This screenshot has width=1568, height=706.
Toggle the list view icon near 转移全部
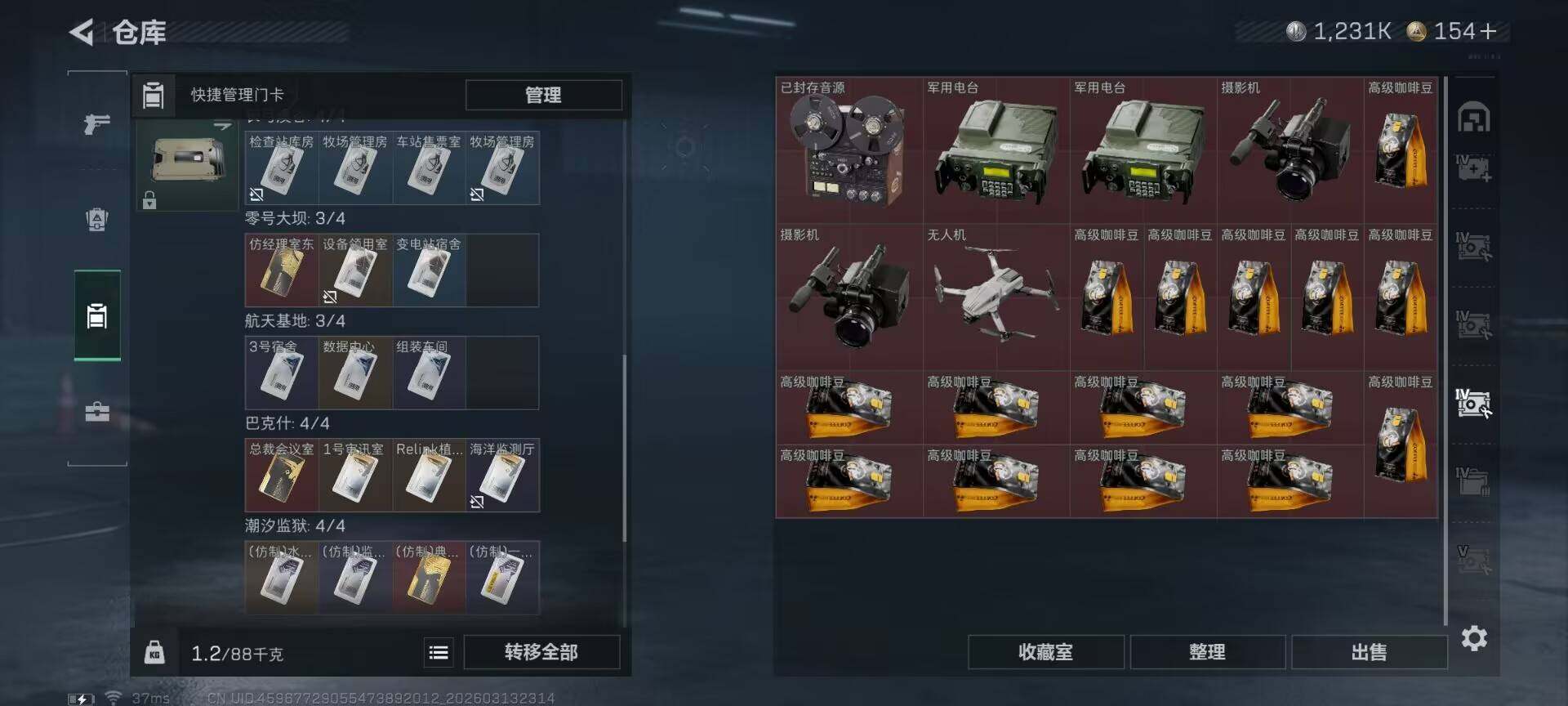439,652
